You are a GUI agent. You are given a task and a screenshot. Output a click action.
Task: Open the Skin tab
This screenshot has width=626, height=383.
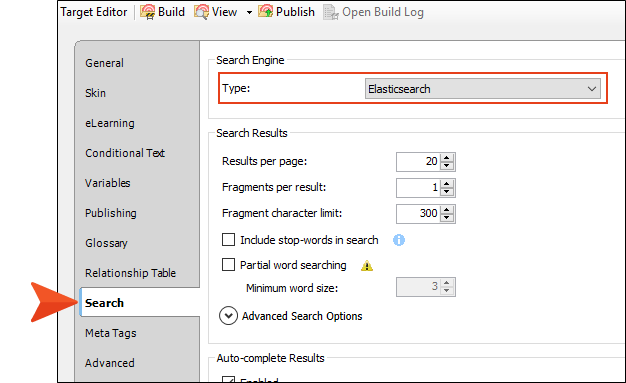tap(95, 93)
